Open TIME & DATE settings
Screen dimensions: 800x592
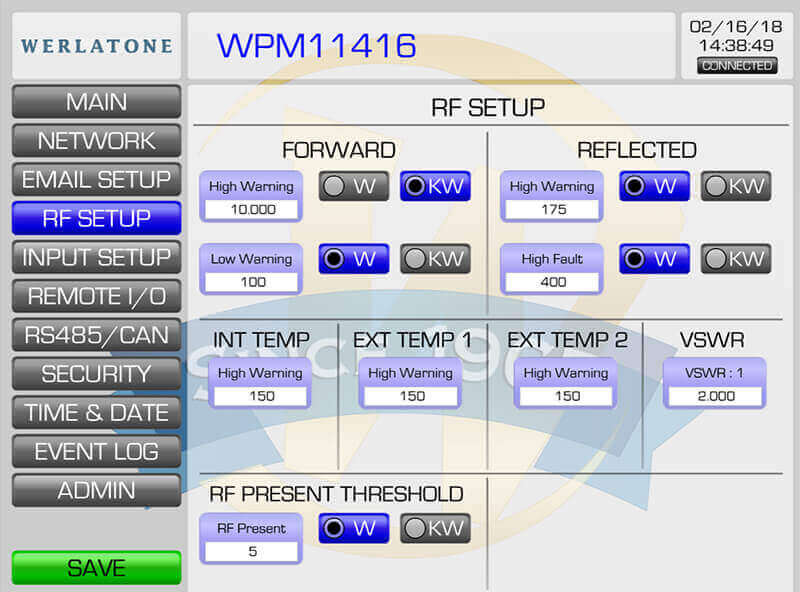(x=96, y=412)
